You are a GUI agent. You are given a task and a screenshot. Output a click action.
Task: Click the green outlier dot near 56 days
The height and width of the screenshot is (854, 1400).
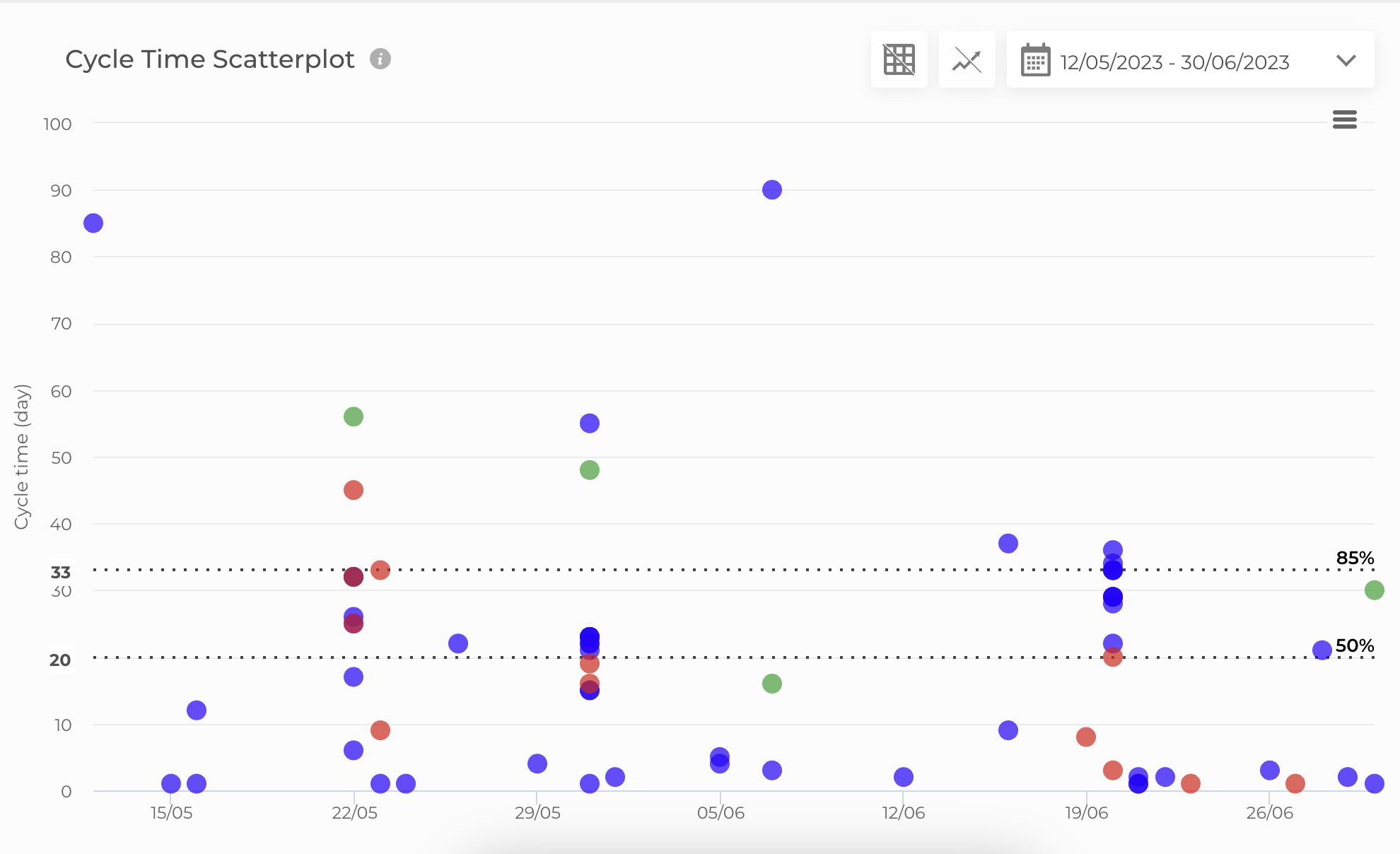pyautogui.click(x=352, y=416)
